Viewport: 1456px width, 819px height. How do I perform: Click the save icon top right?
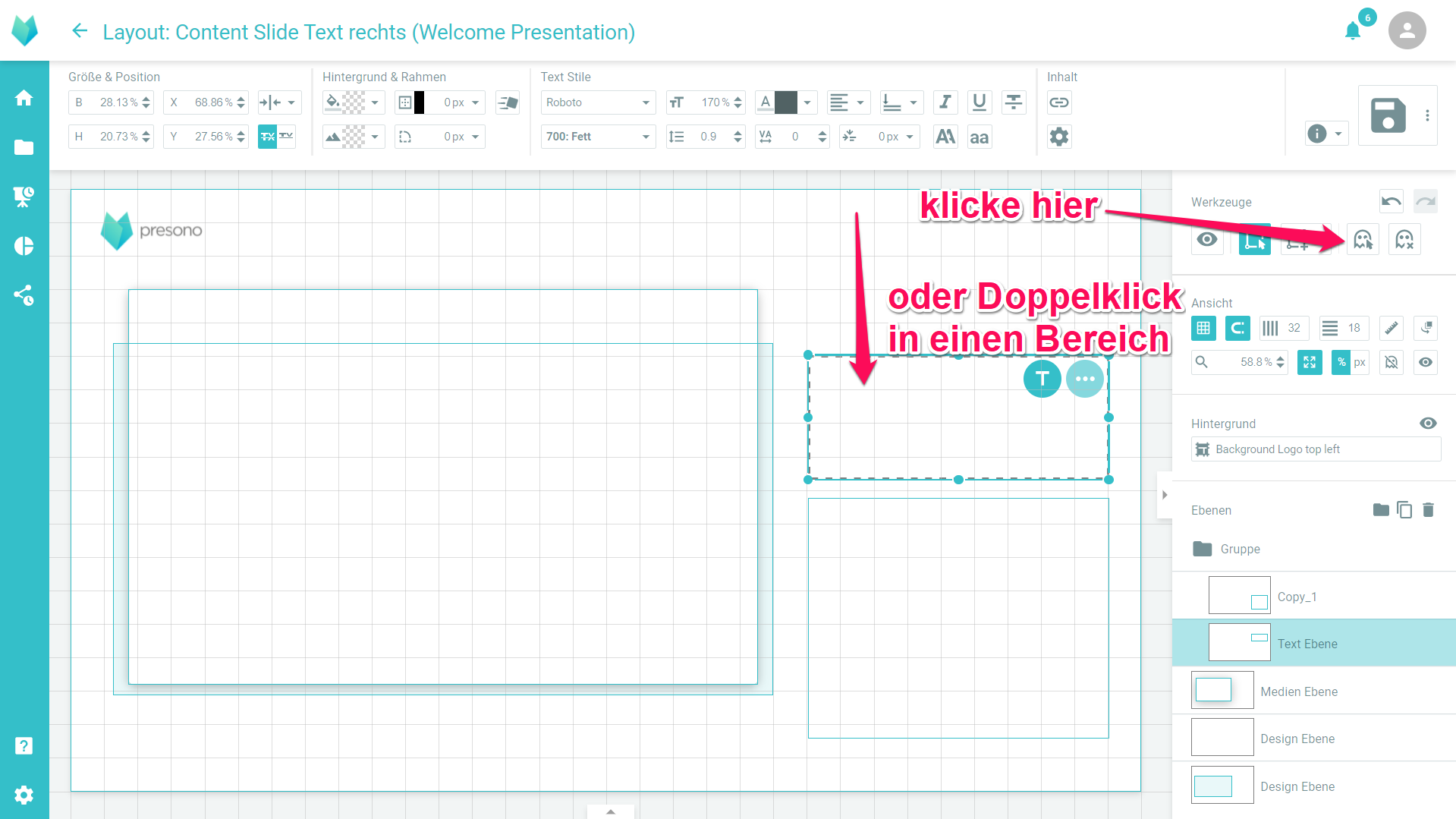(1388, 116)
